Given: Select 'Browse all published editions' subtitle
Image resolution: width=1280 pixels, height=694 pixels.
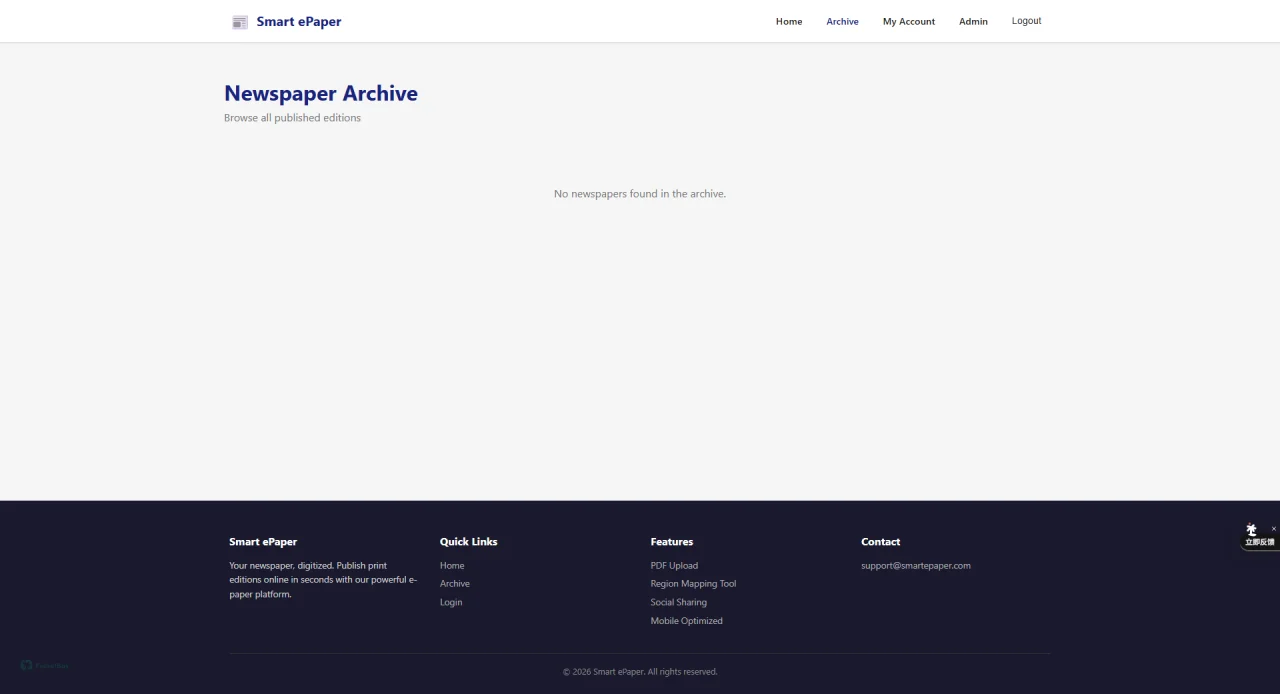Looking at the screenshot, I should [x=292, y=118].
